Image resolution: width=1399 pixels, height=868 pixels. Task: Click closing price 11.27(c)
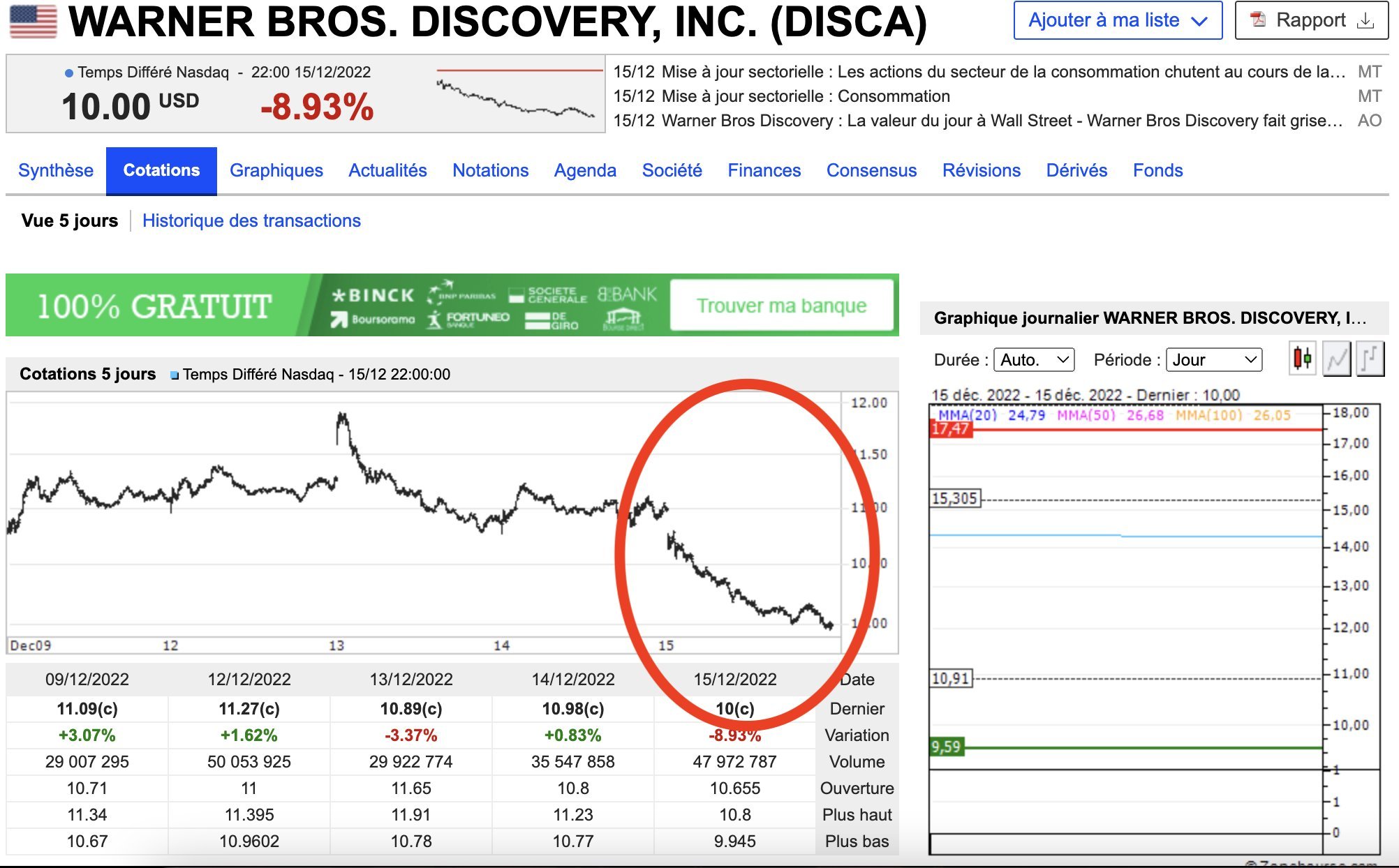click(249, 709)
